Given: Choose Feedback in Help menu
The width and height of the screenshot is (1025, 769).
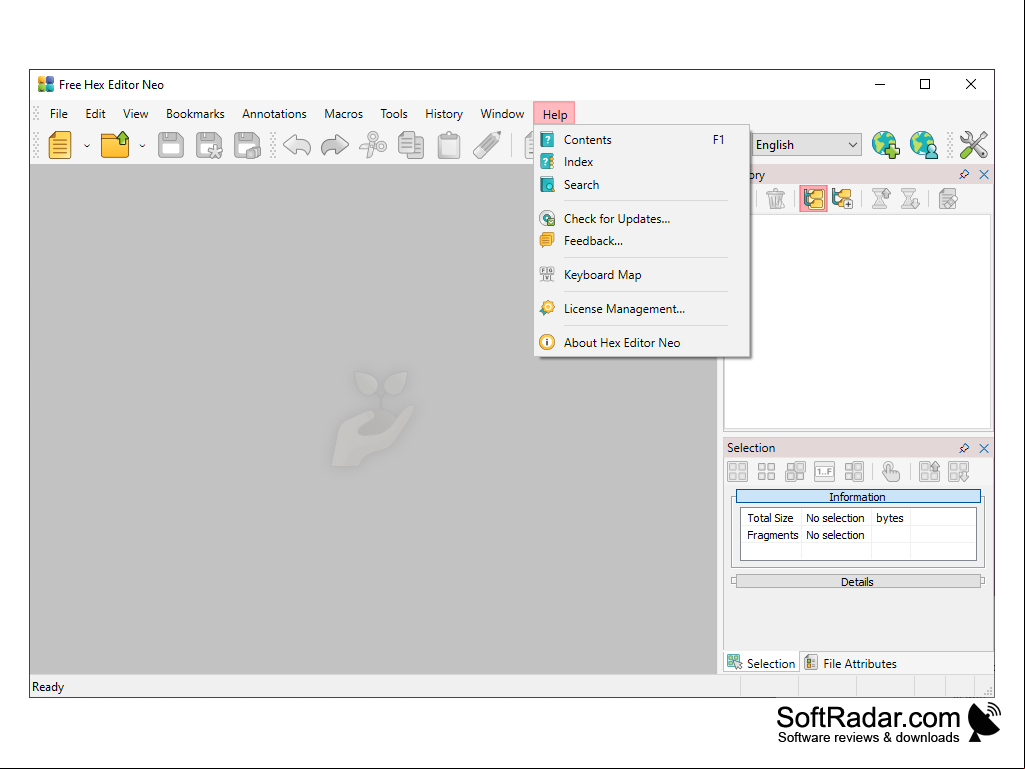Looking at the screenshot, I should pos(642,241).
